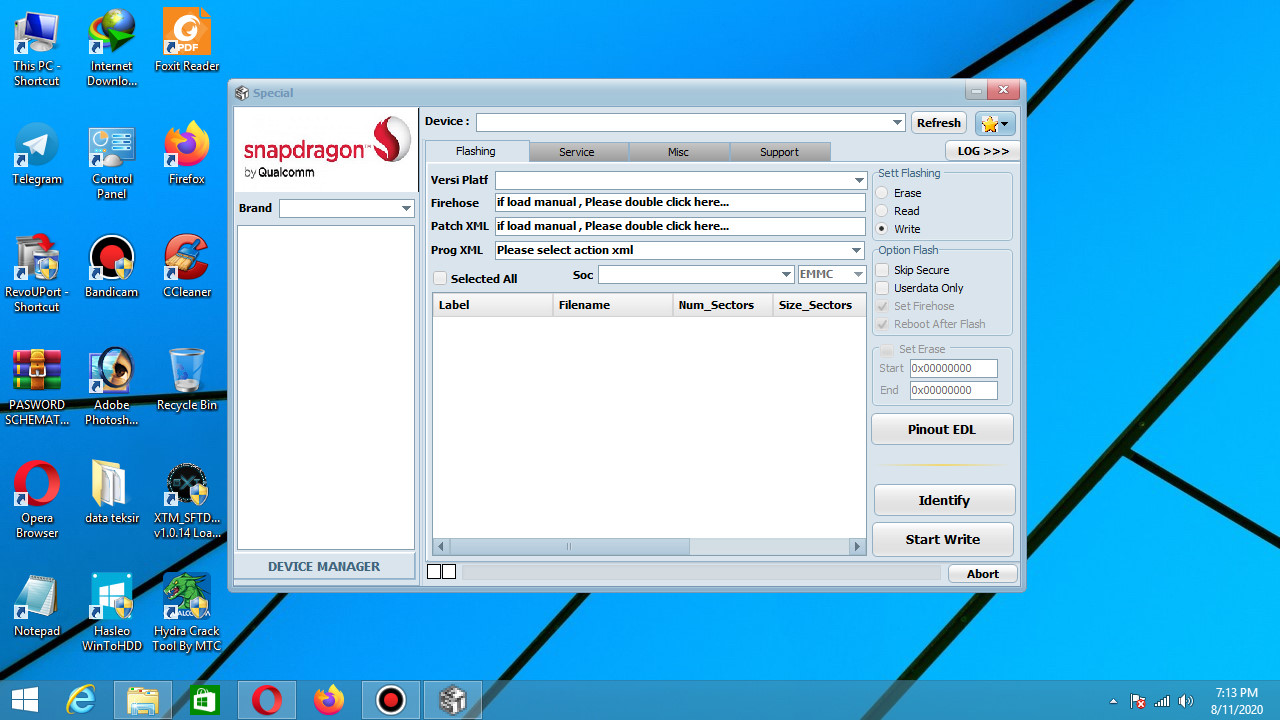Toggle the Set Erase checkbox
Screen dimensions: 1280x720
pyautogui.click(x=887, y=350)
